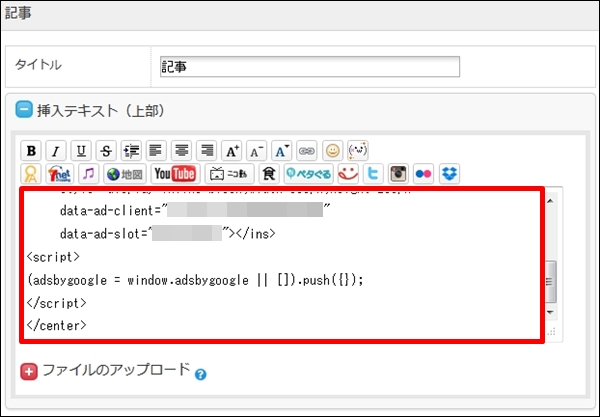Click the textarea scroll down arrow
The height and width of the screenshot is (417, 600).
(550, 312)
